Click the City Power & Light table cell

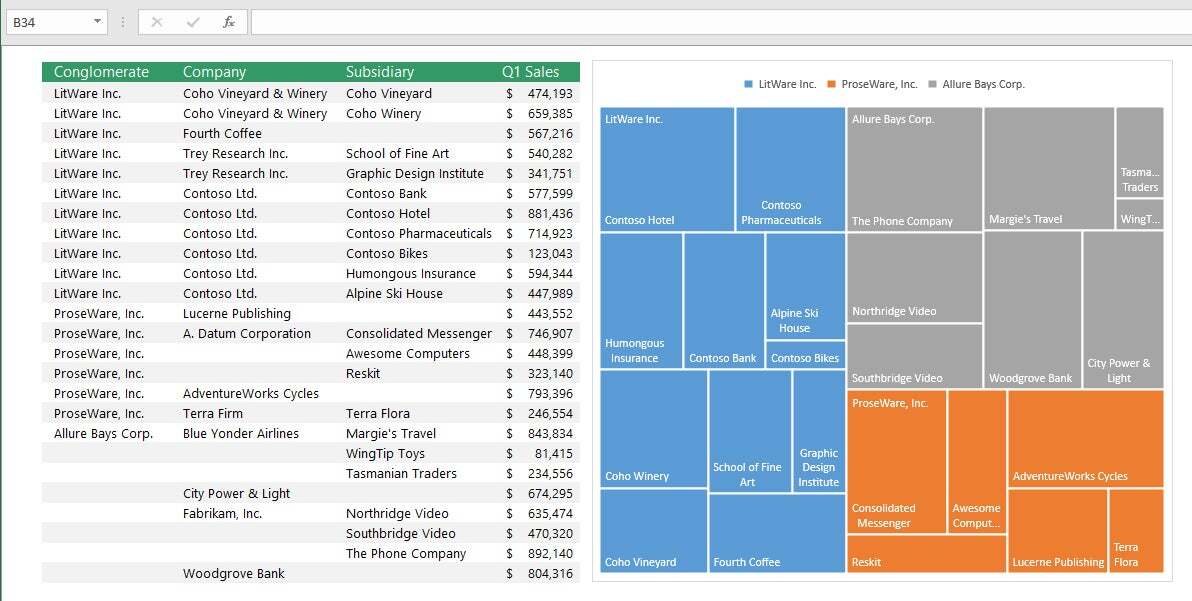click(x=236, y=494)
